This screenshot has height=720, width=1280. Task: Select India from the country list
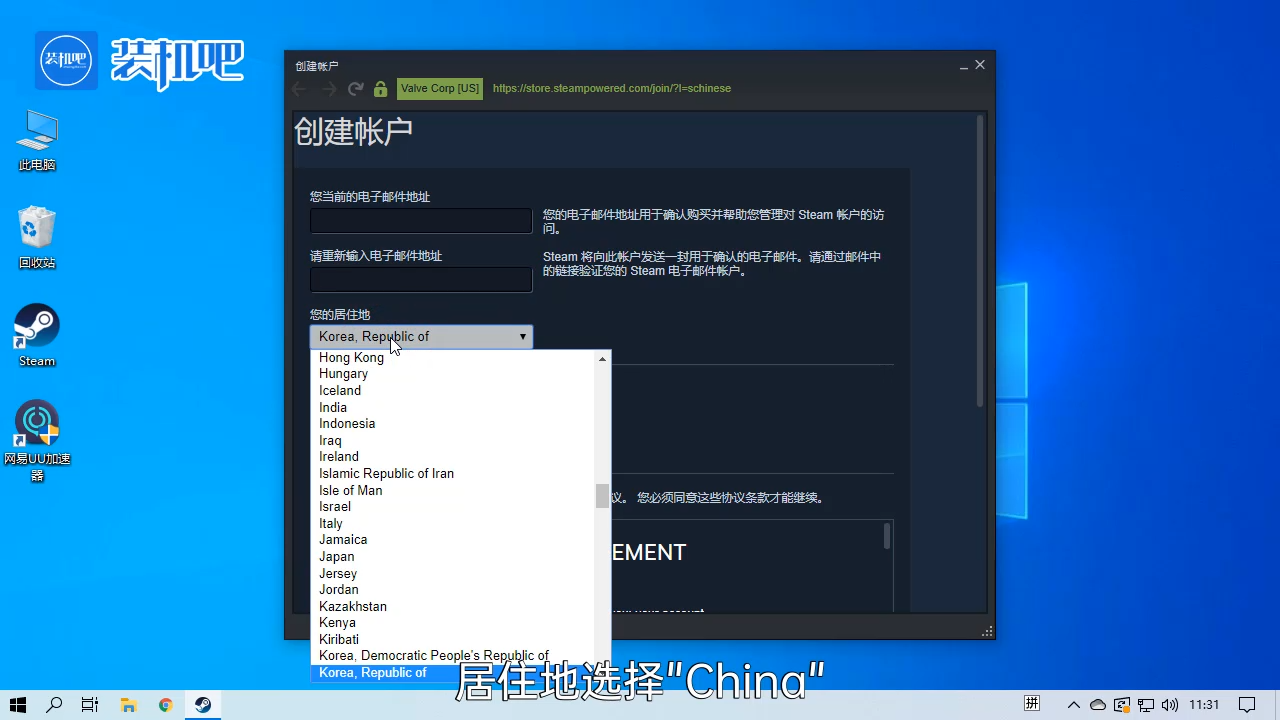332,407
